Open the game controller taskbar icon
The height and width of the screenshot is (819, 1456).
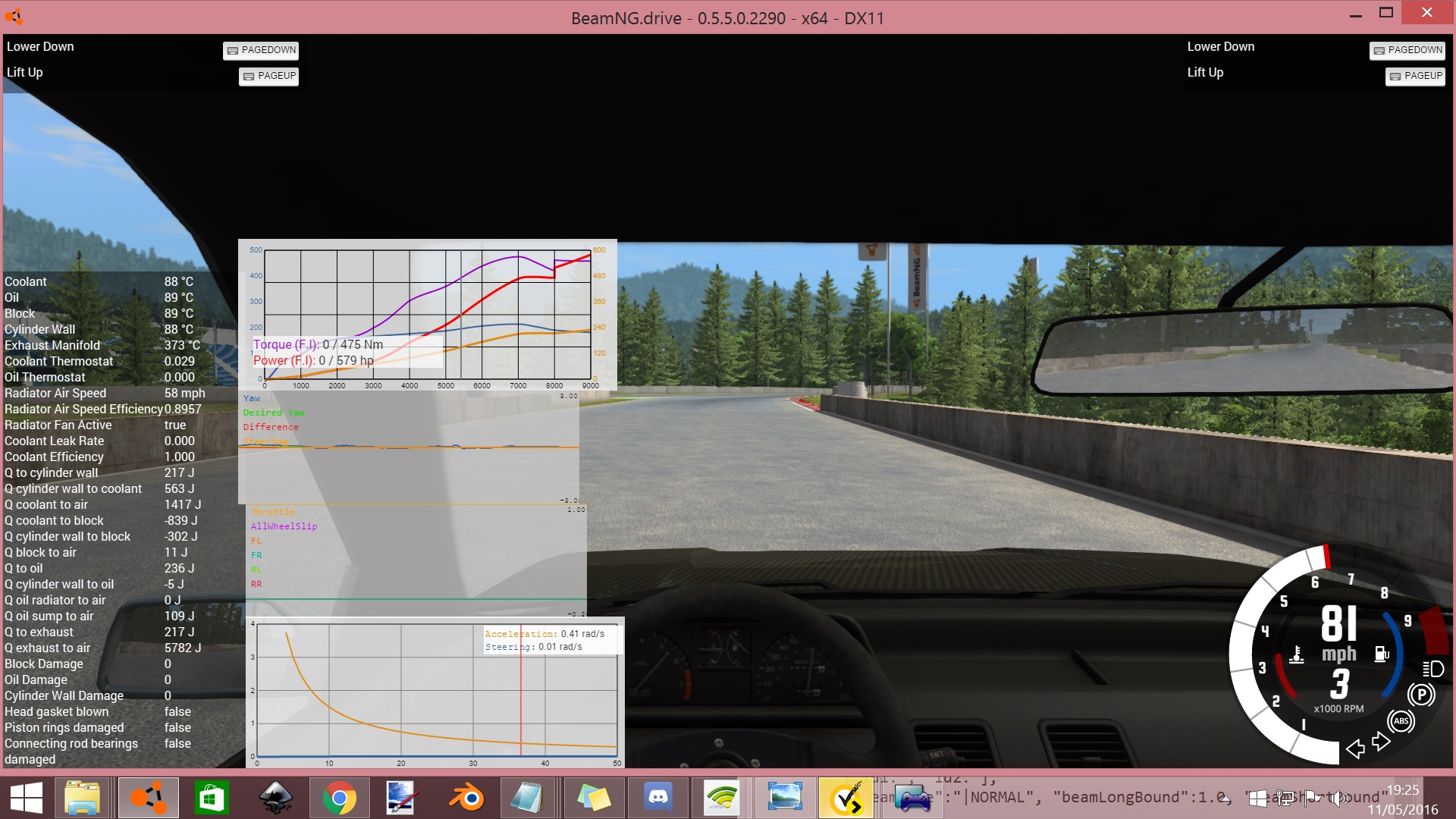pos(913,799)
